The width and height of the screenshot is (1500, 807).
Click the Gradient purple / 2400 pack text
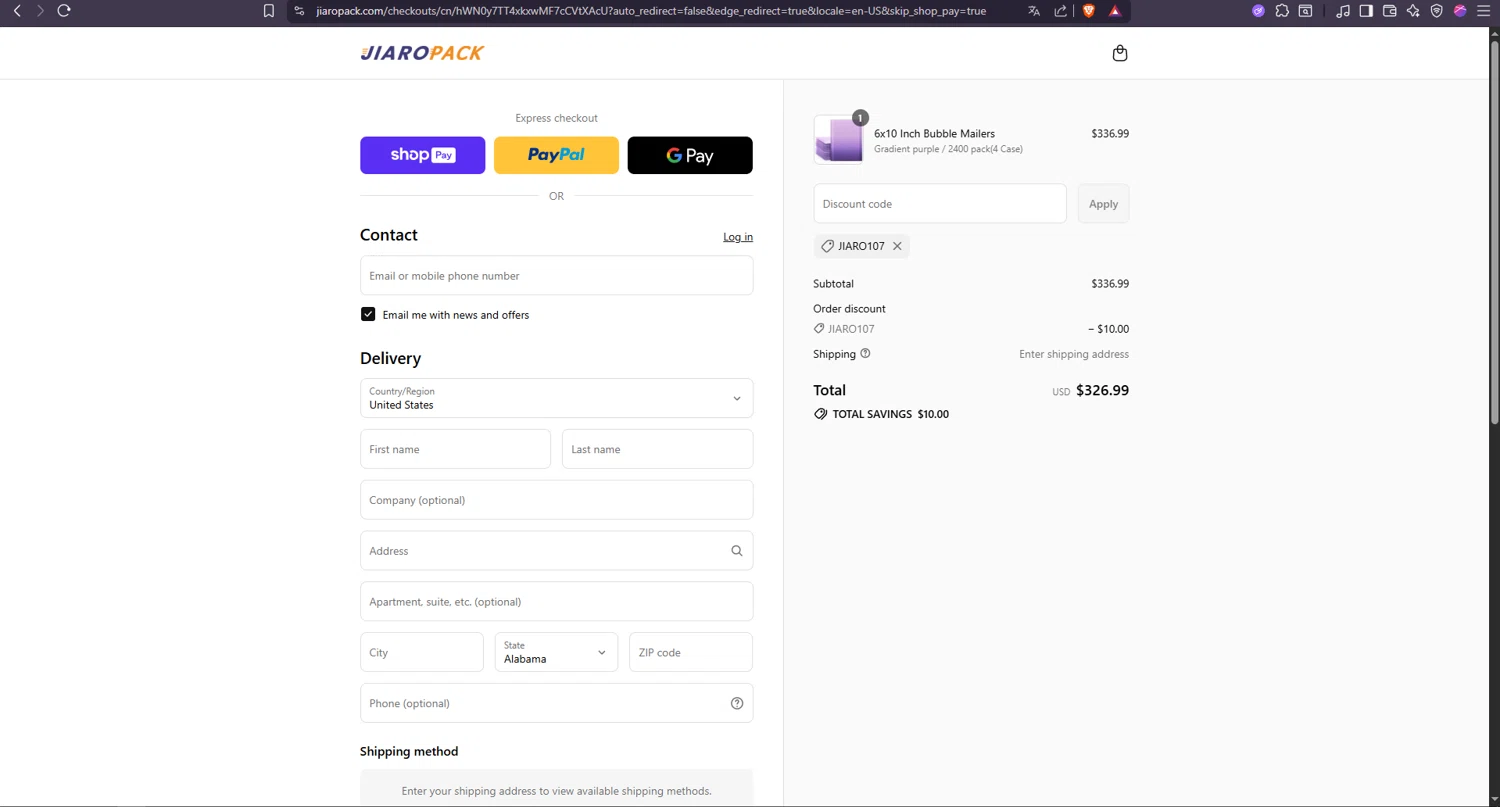pyautogui.click(x=948, y=149)
